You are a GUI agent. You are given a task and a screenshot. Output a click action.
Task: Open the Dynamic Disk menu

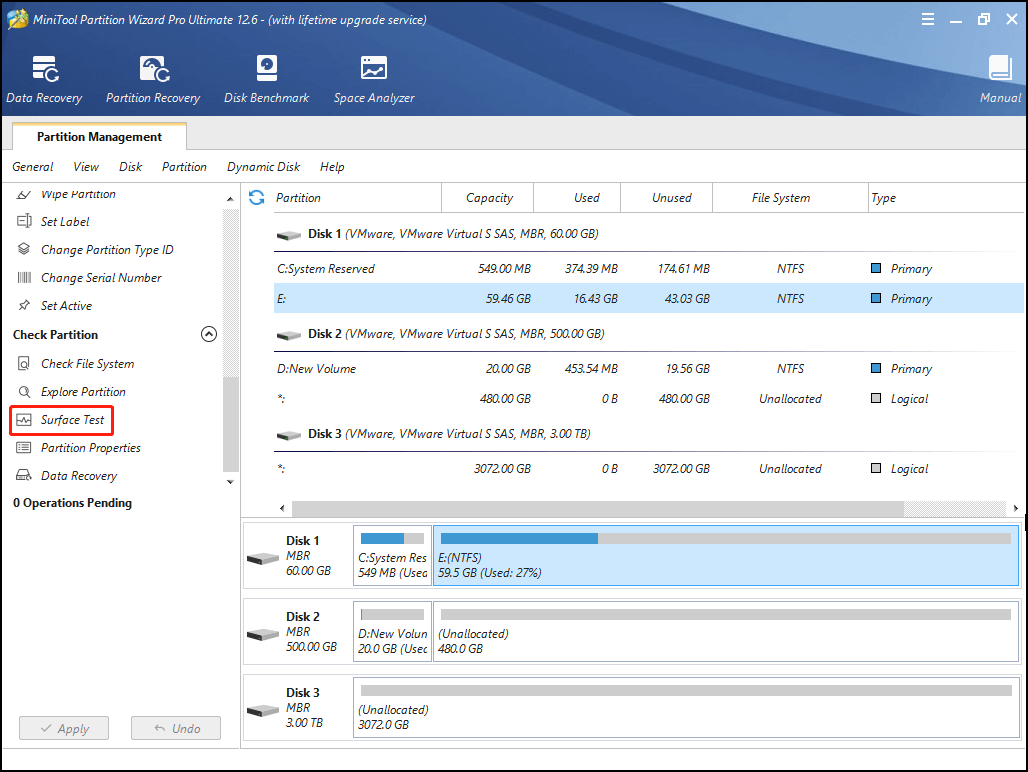(264, 166)
